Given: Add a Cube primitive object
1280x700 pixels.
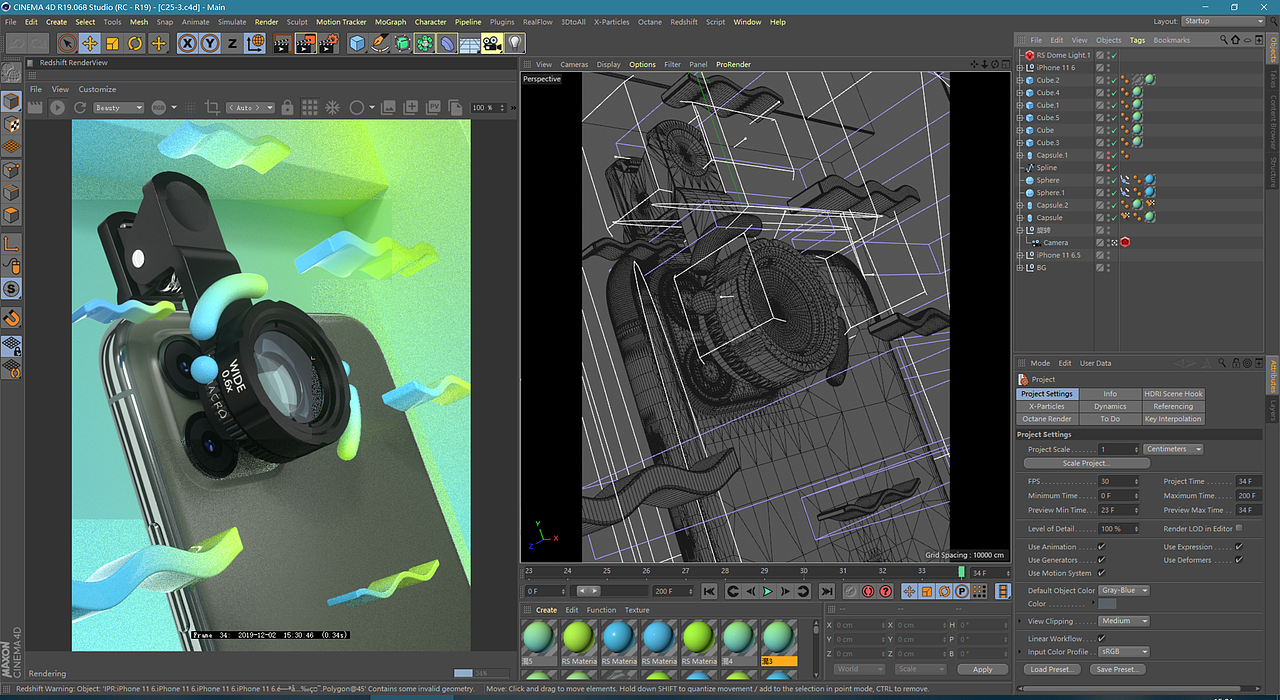Looking at the screenshot, I should (357, 43).
